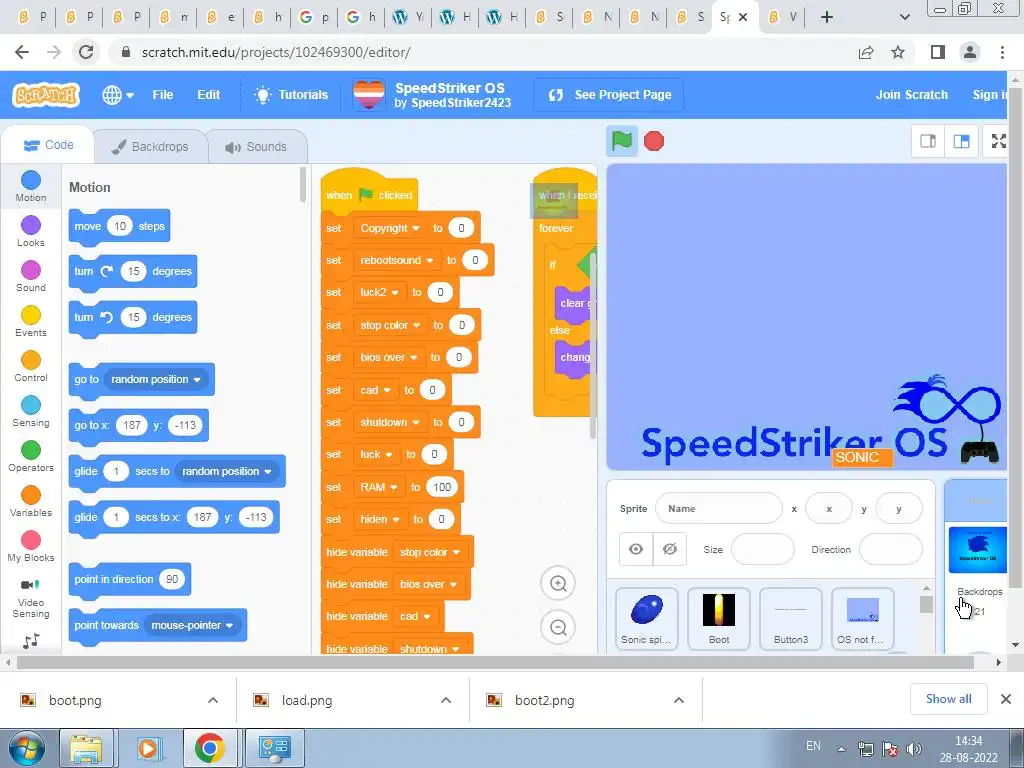Share this page from address bar
Image resolution: width=1024 pixels, height=768 pixels.
tap(866, 52)
